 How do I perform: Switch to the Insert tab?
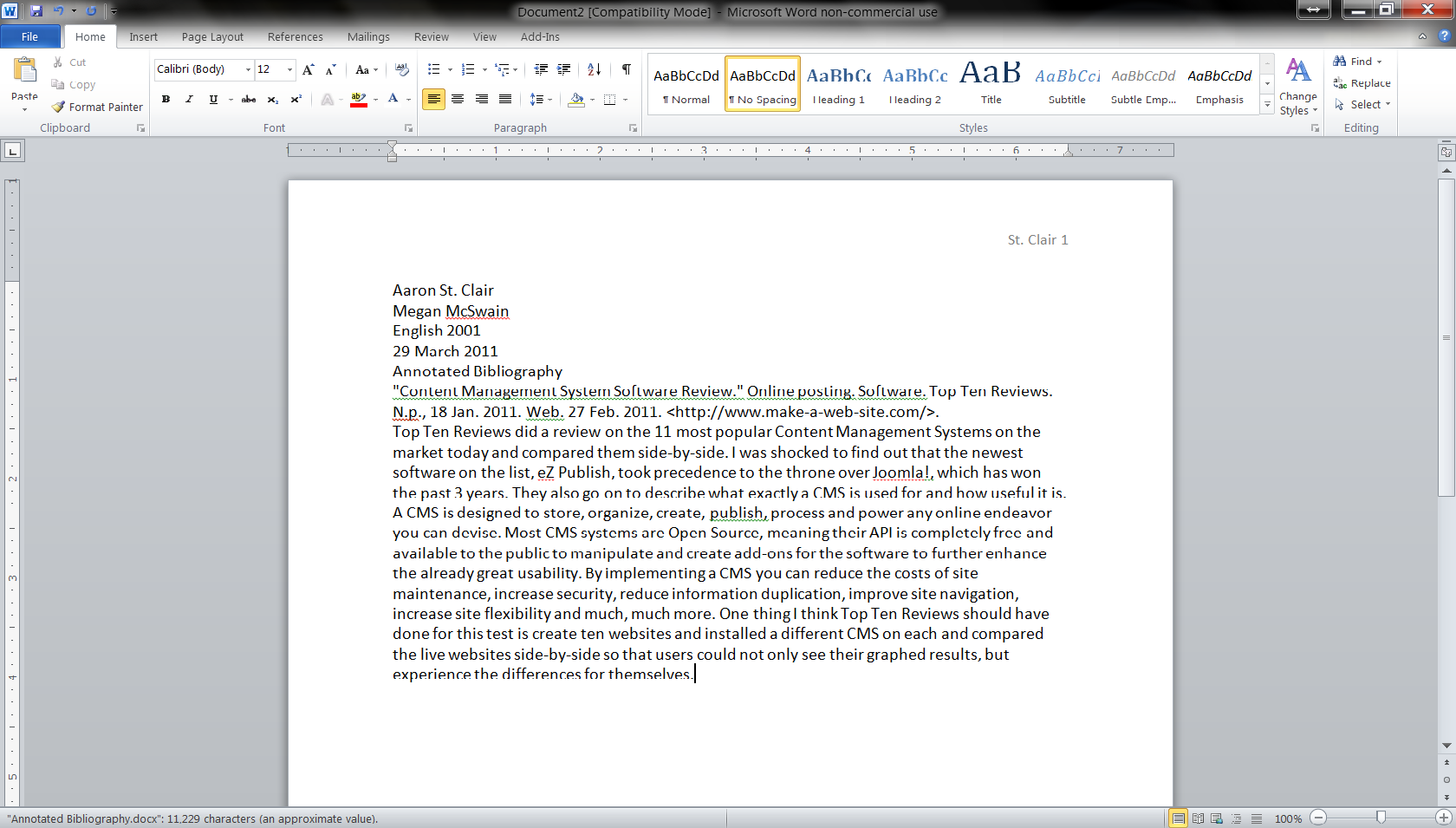[144, 36]
